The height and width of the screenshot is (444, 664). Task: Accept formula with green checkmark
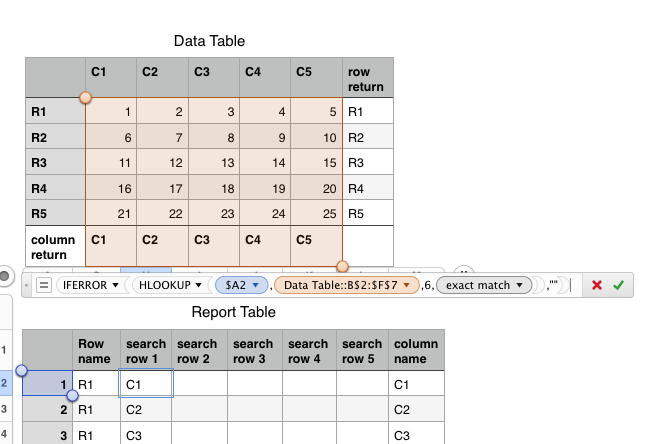(x=619, y=285)
